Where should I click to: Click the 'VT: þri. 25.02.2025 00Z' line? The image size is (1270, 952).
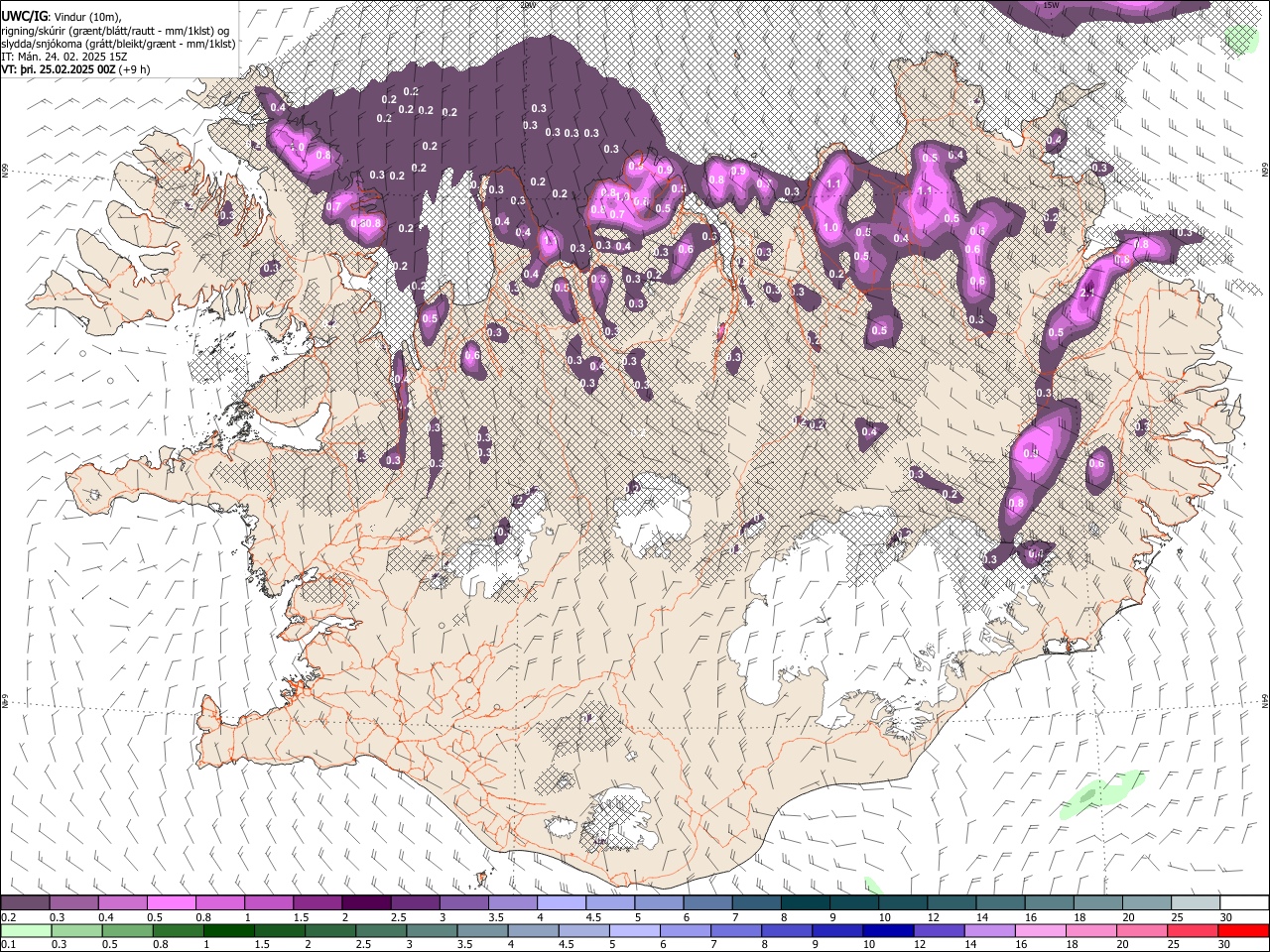(x=59, y=69)
